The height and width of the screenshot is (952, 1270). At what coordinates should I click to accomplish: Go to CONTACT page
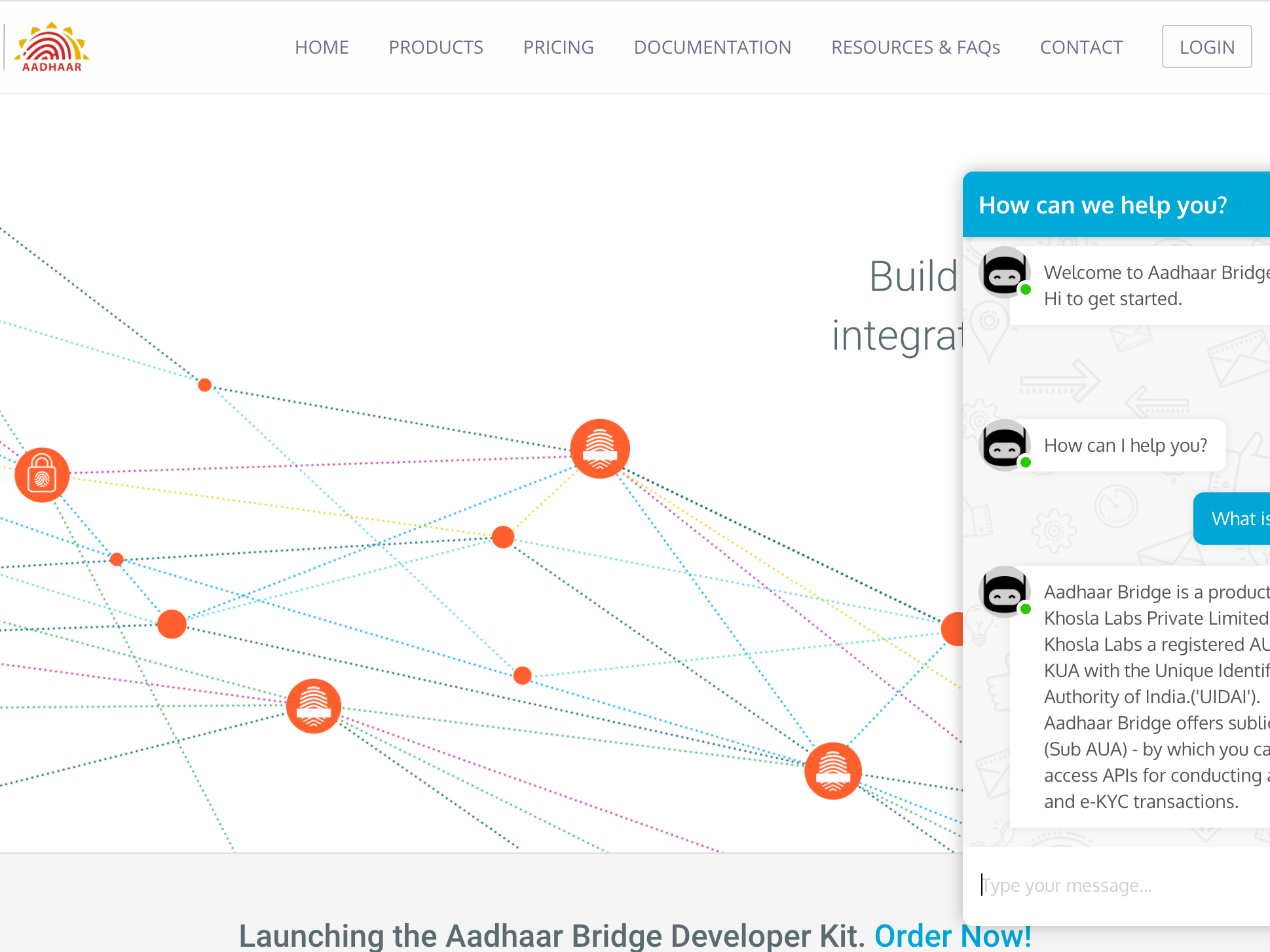1081,47
